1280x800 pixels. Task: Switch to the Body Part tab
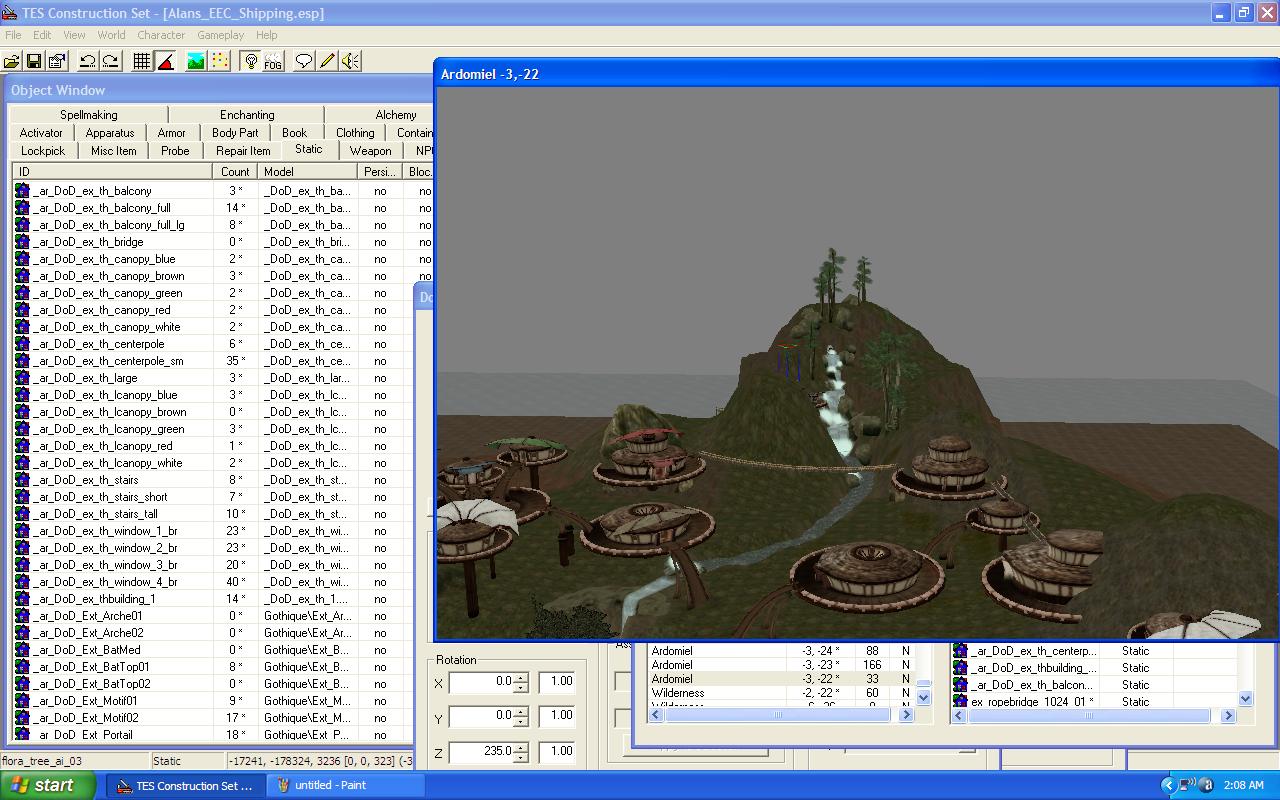click(x=235, y=133)
